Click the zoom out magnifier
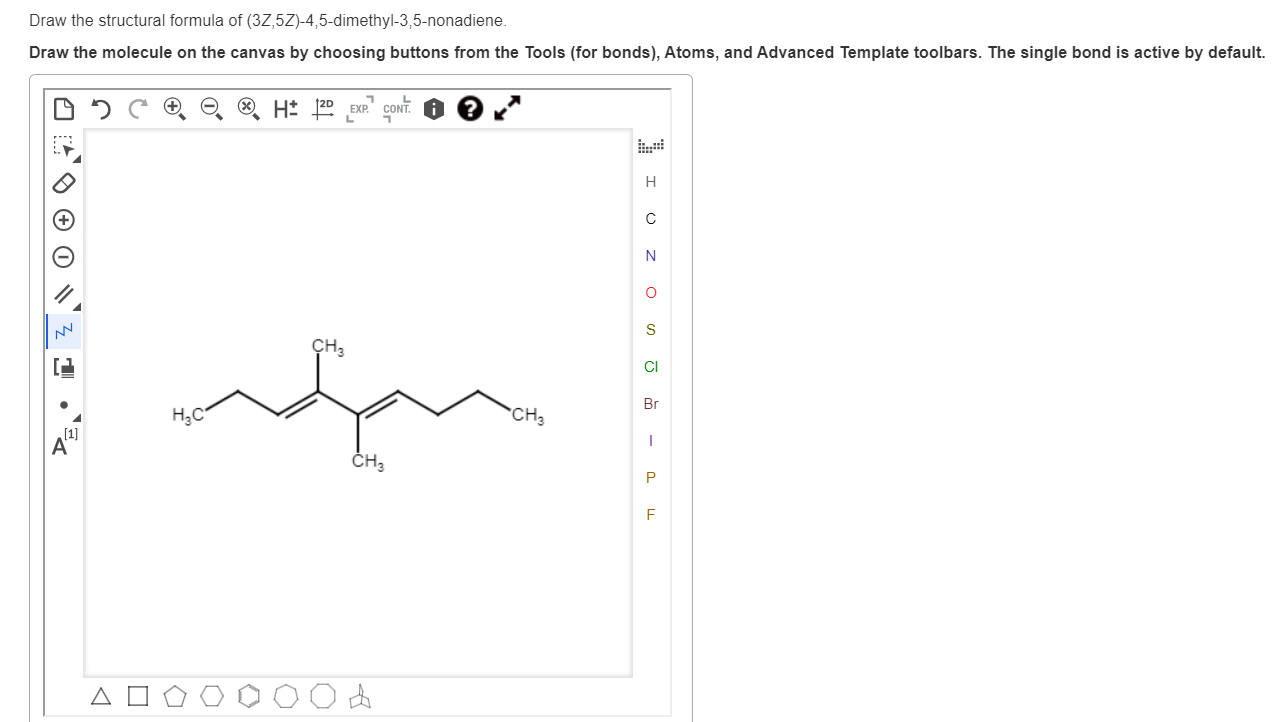 (211, 109)
